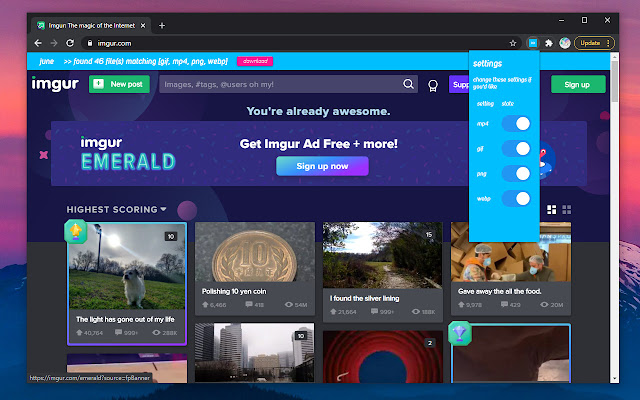640x400 pixels.
Task: Open the Chrome profile avatar
Action: (565, 43)
